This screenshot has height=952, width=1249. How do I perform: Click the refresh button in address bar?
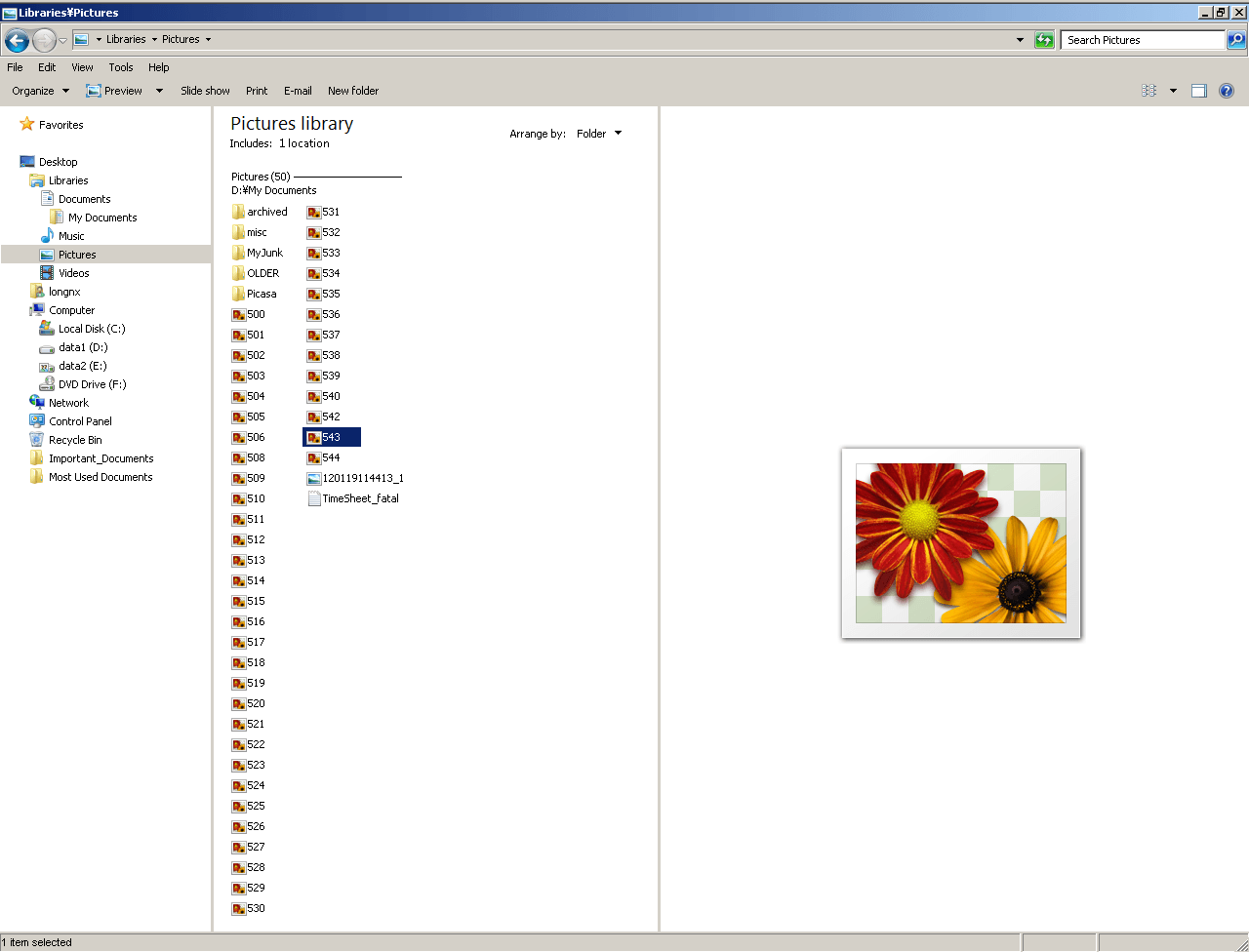[1044, 40]
